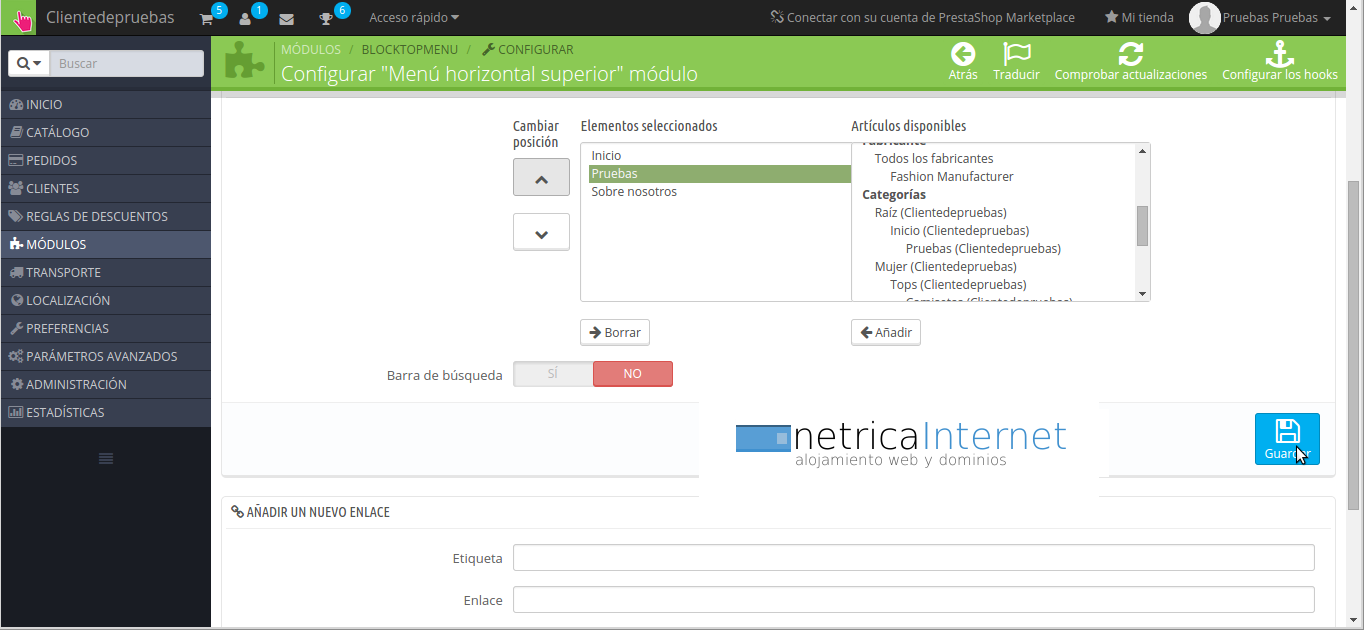Collapse the sidebar with the hamburger icon
This screenshot has height=630, width=1364.
106,458
